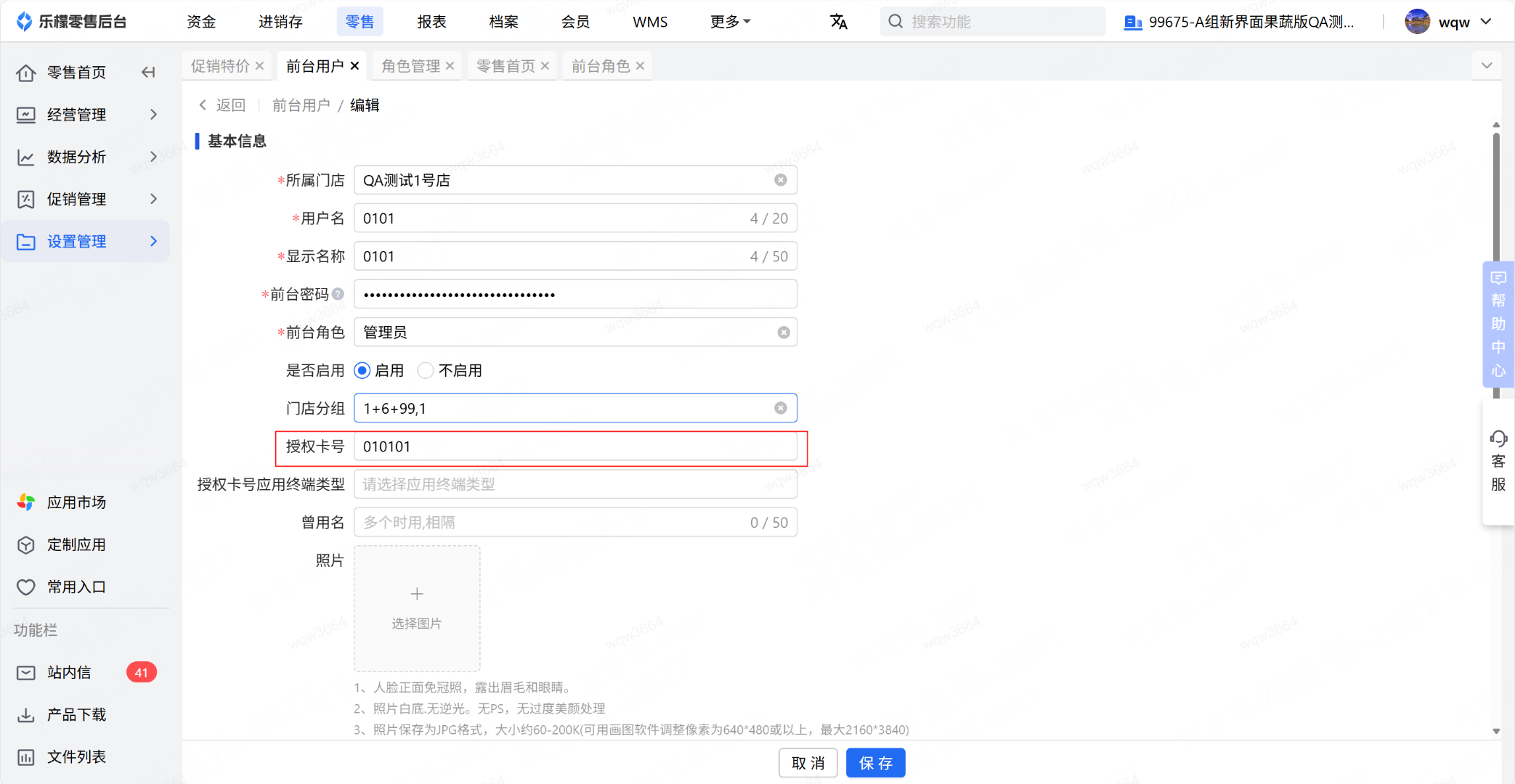Open 应用市场 from the sidebar
Viewport: 1515px width, 784px height.
coord(76,502)
